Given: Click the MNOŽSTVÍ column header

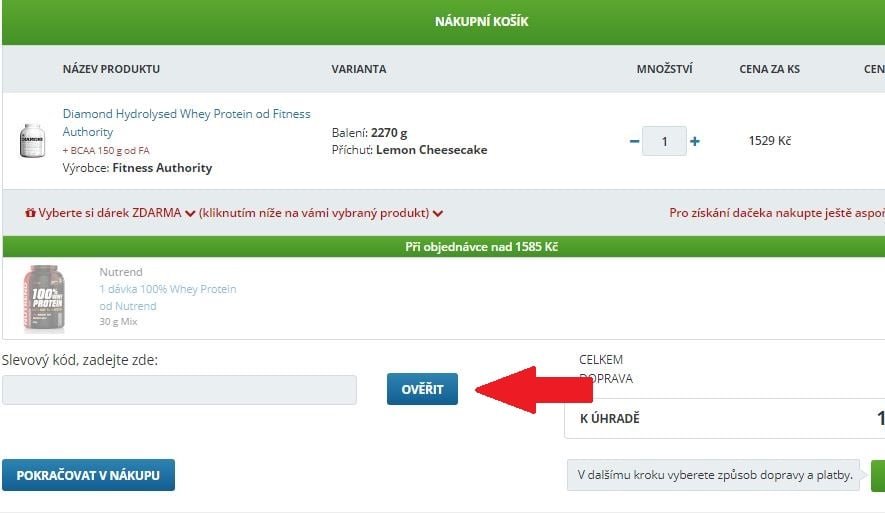Looking at the screenshot, I should tap(664, 69).
